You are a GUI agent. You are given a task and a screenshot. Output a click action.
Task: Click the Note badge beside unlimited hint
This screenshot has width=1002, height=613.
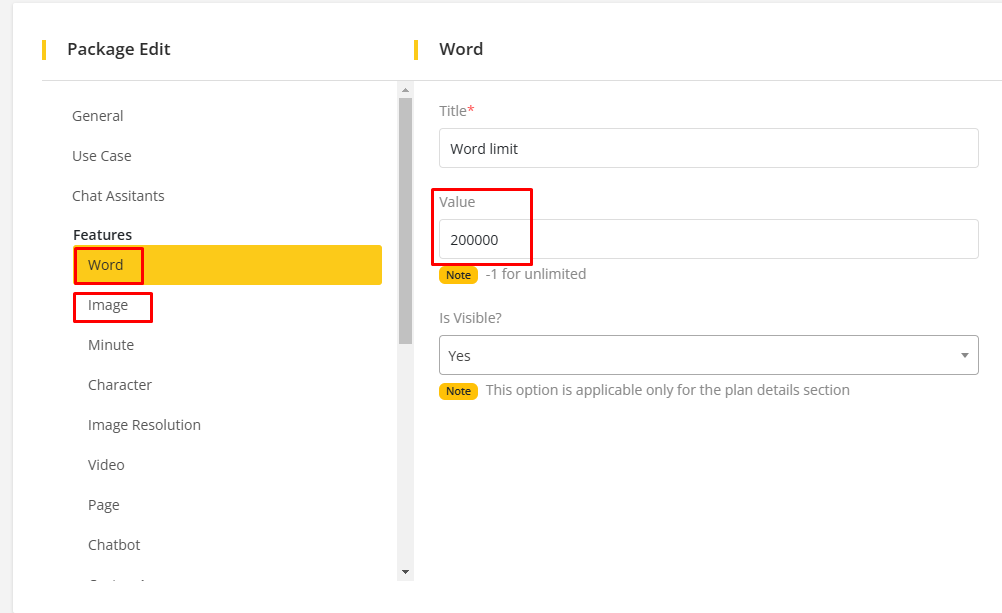point(458,275)
